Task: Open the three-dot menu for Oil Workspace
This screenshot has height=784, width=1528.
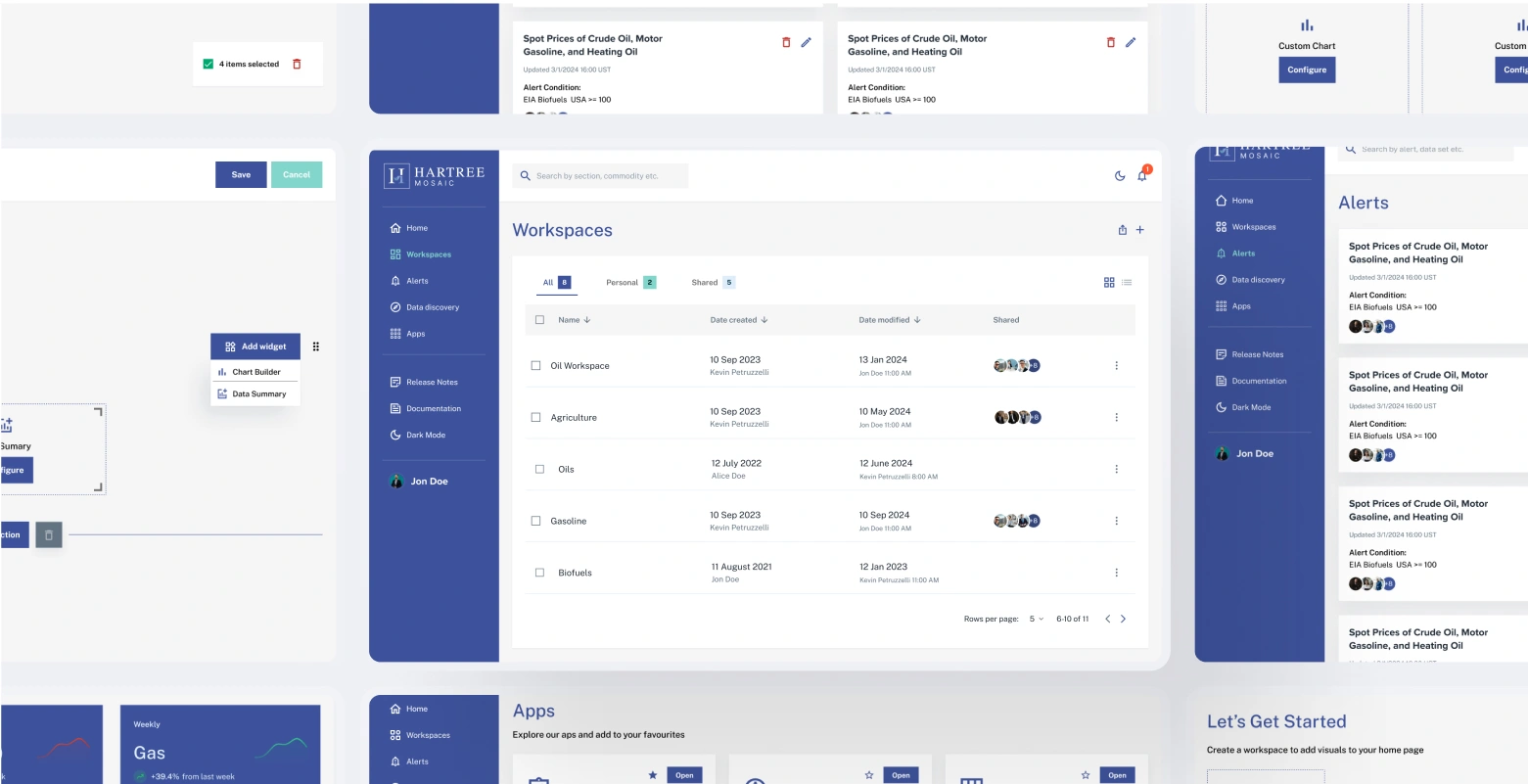Action: (1116, 366)
